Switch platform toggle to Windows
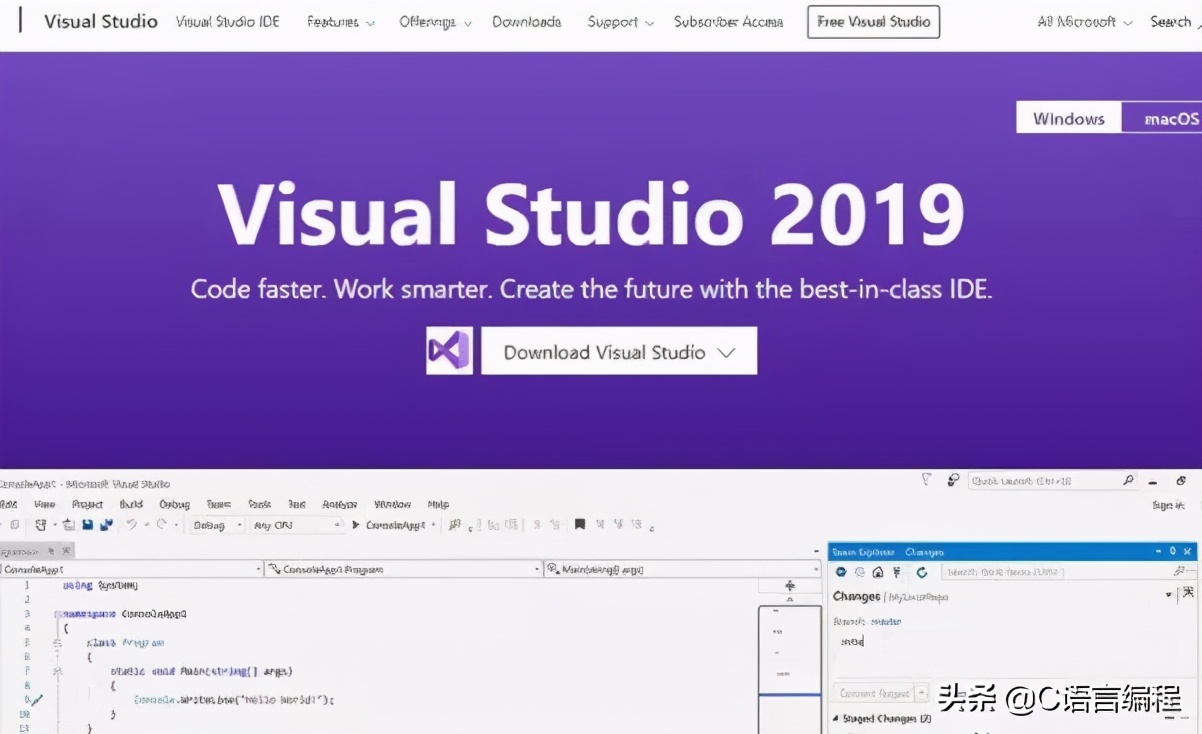The height and width of the screenshot is (734, 1202). pyautogui.click(x=1068, y=118)
